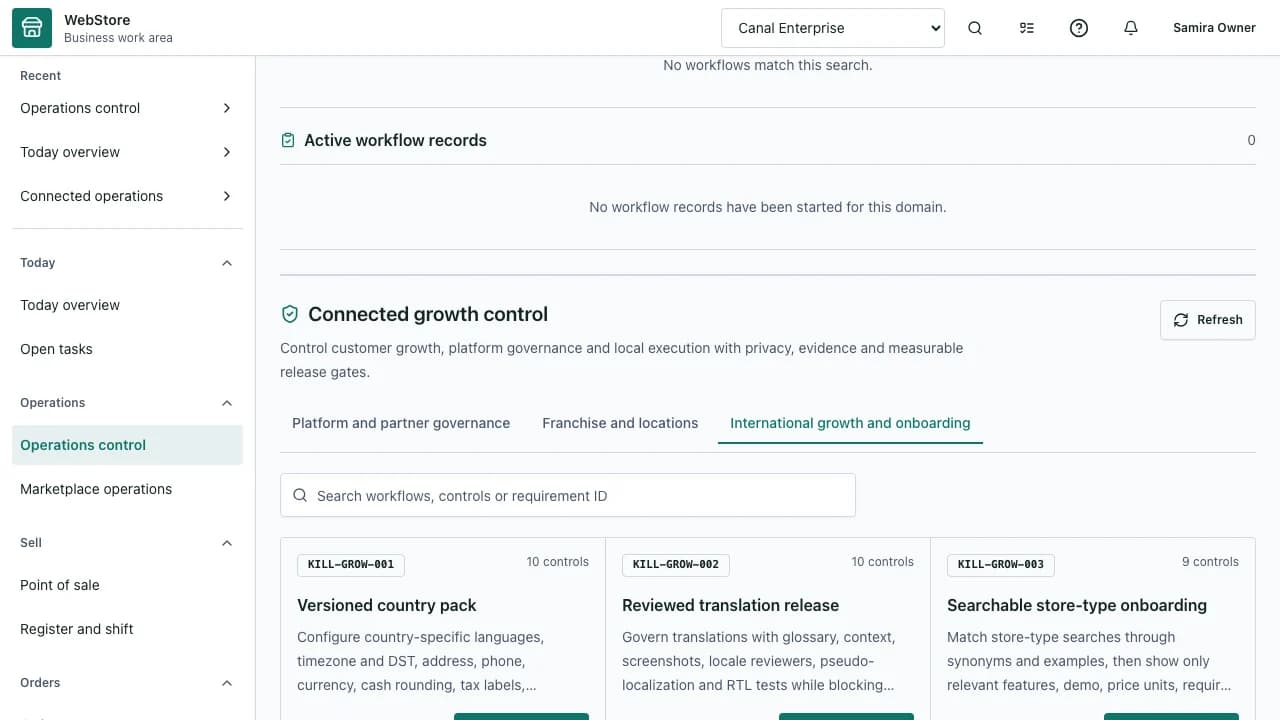Collapse the Orders sidebar section
Image resolution: width=1280 pixels, height=720 pixels.
[227, 683]
